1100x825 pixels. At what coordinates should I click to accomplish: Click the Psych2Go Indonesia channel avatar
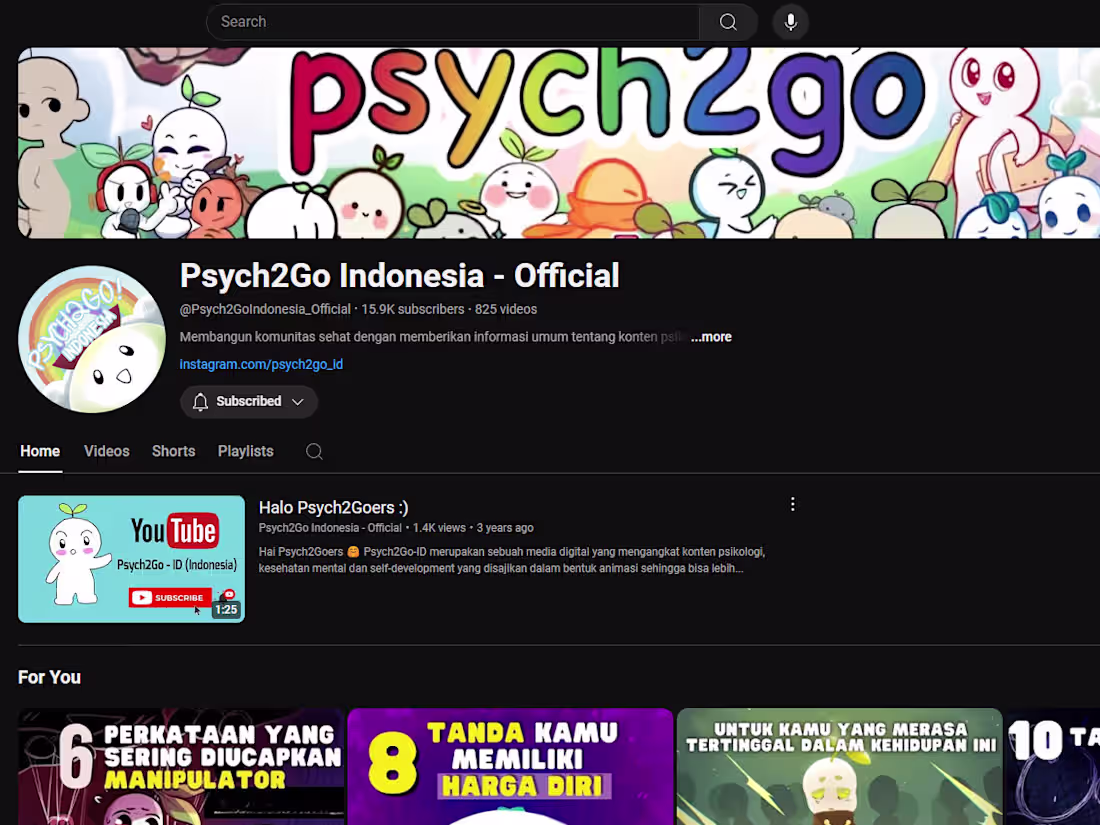pyautogui.click(x=91, y=338)
